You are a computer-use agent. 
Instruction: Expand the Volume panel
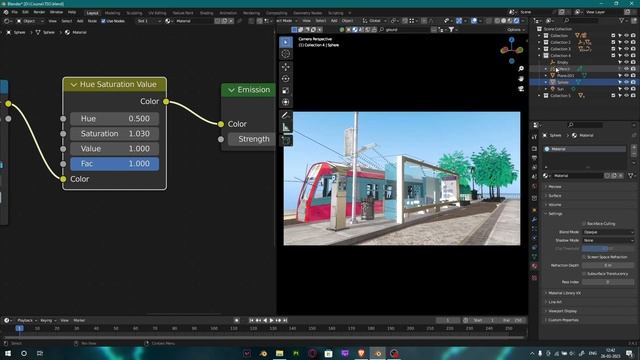pyautogui.click(x=555, y=205)
